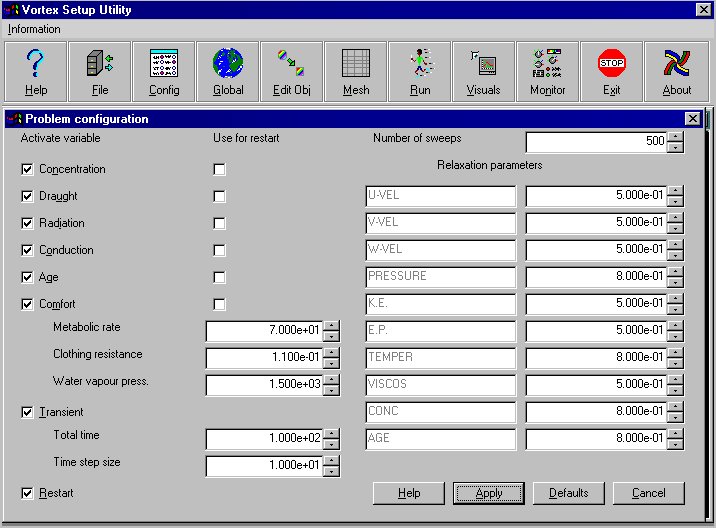
Task: Start the Run toolbar button
Action: [x=420, y=71]
